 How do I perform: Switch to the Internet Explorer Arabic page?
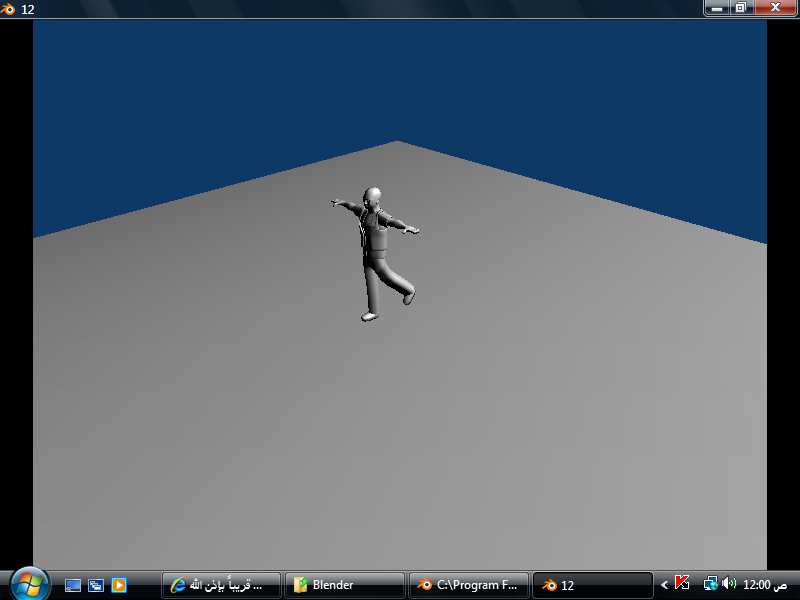(x=221, y=585)
